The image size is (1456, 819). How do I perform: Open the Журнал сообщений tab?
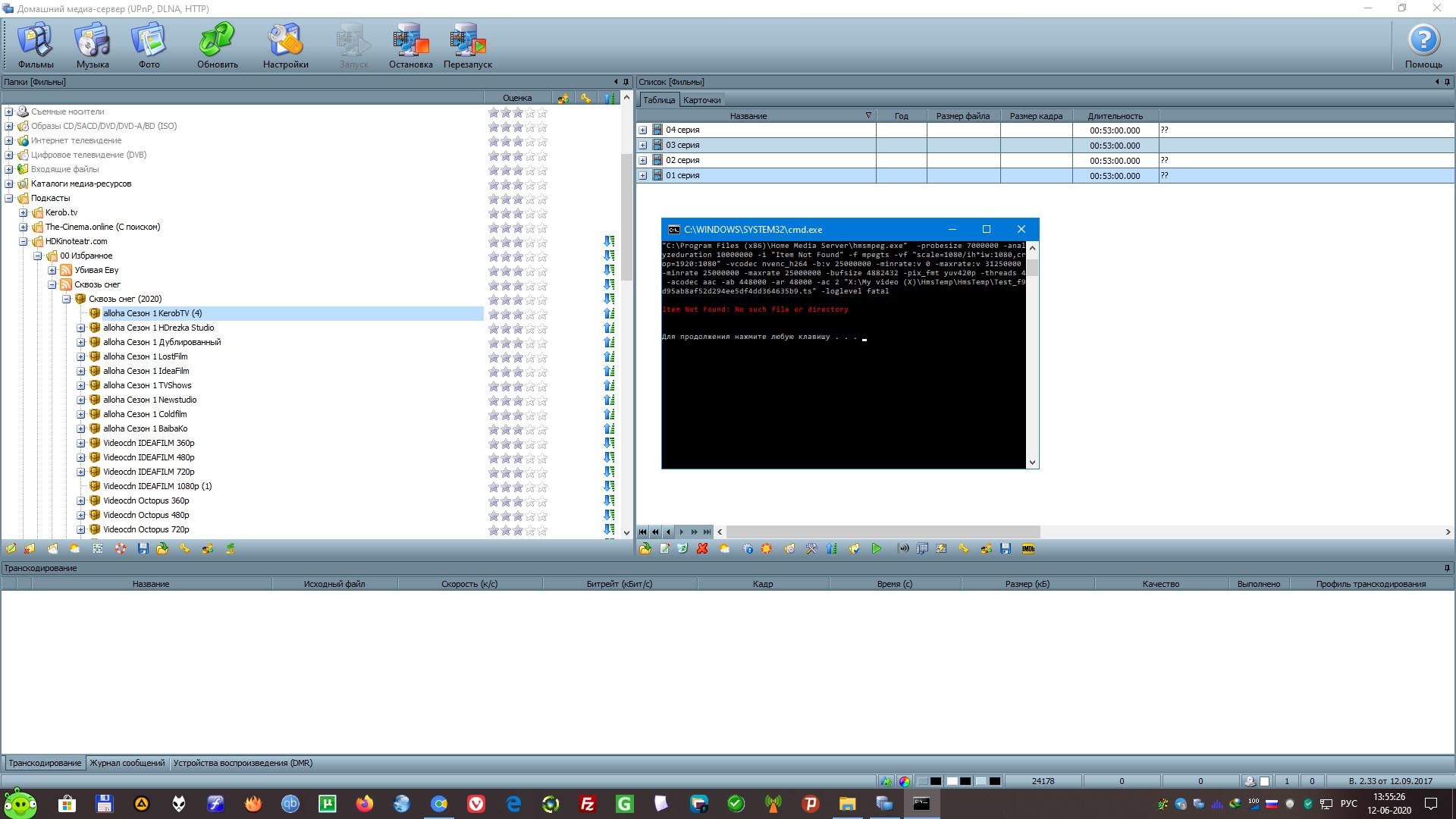pyautogui.click(x=127, y=763)
